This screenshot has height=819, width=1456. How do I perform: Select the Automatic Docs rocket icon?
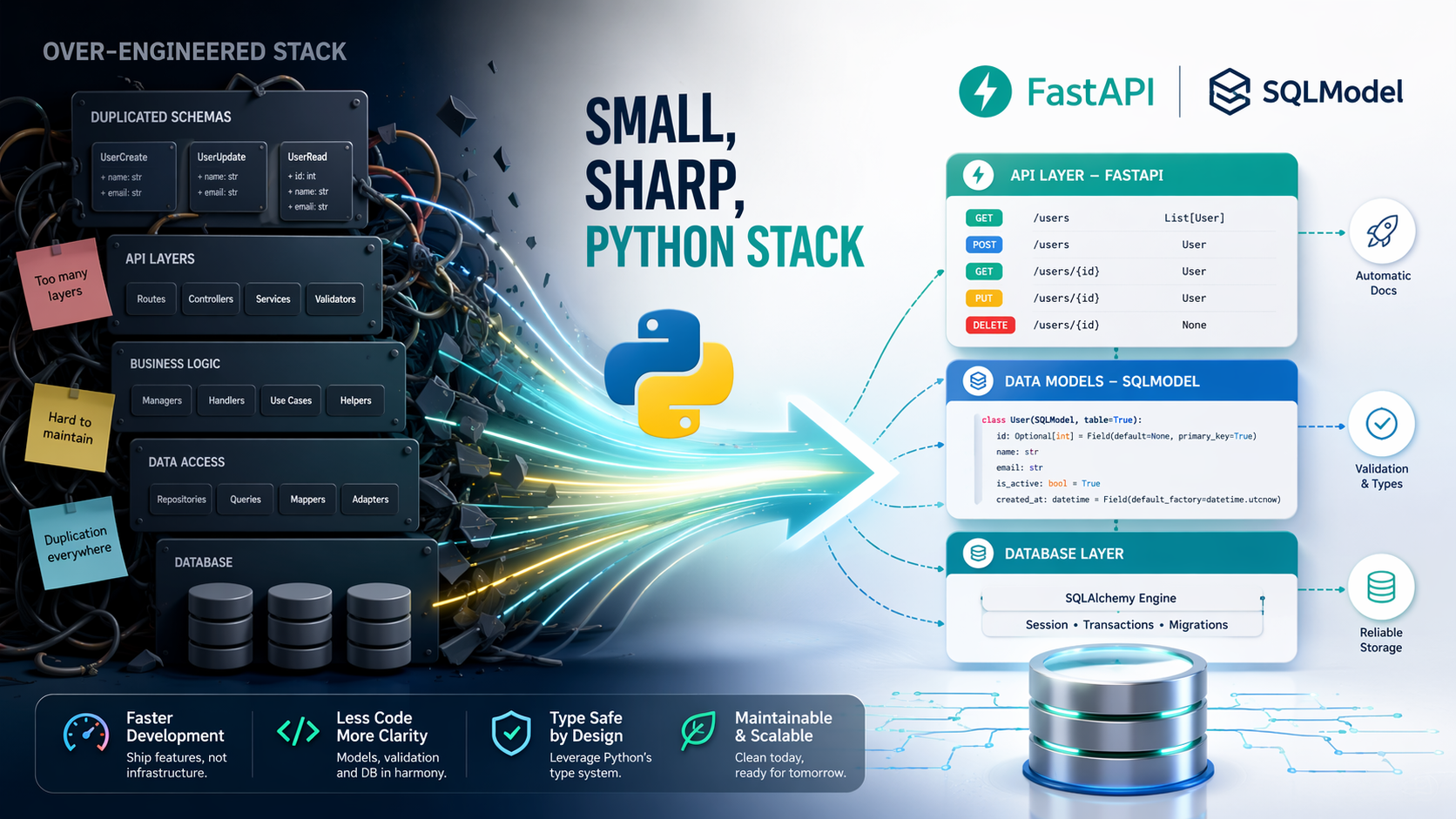pyautogui.click(x=1382, y=232)
